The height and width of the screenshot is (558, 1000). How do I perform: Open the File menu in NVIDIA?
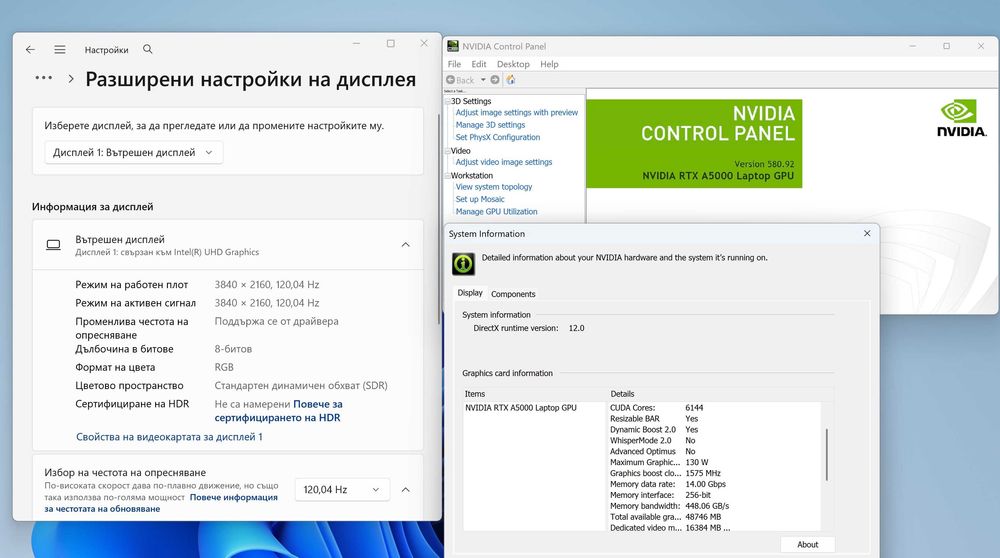click(454, 64)
